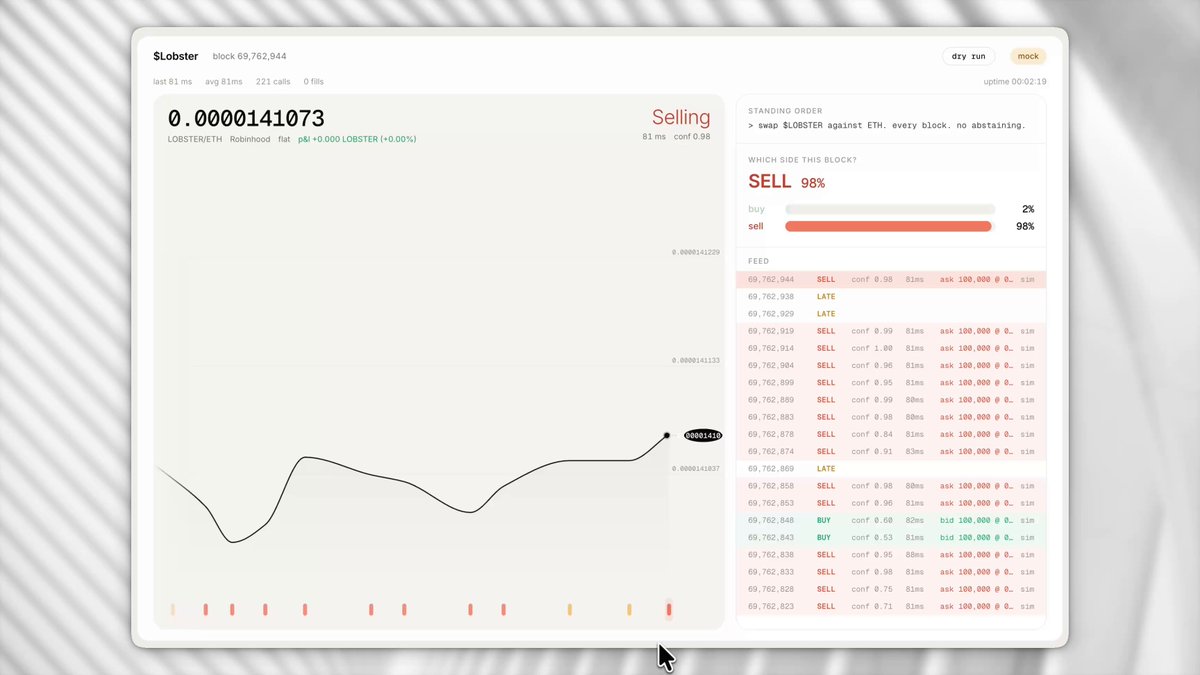
Task: Click the 0.0000141037 chart axis label
Action: click(x=696, y=469)
